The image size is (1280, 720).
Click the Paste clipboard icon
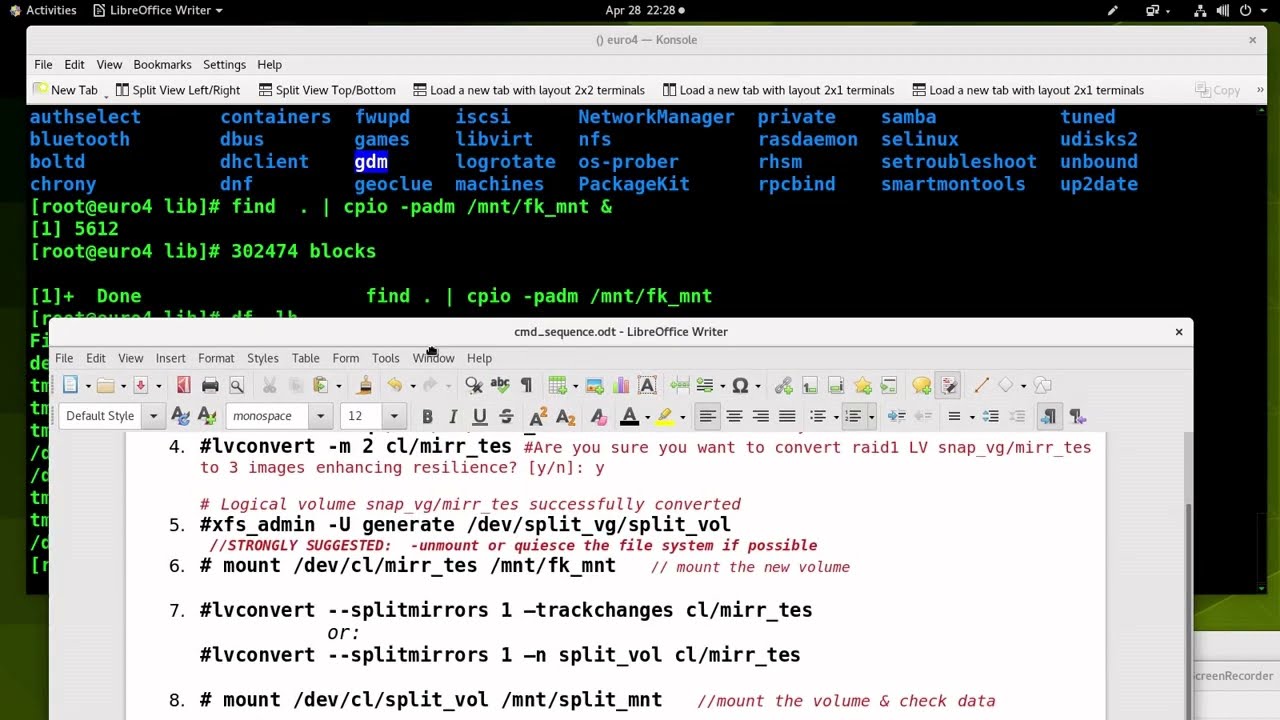(x=320, y=385)
